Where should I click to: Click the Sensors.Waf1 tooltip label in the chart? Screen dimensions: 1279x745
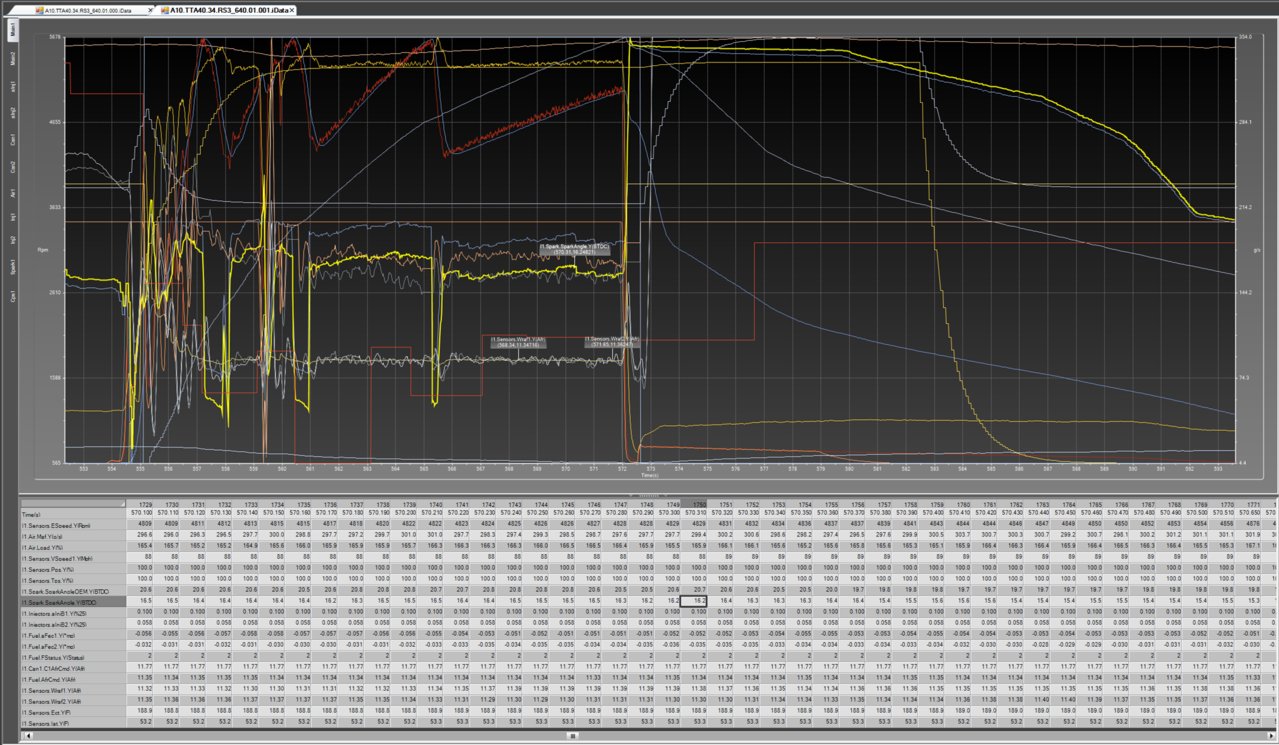point(518,342)
